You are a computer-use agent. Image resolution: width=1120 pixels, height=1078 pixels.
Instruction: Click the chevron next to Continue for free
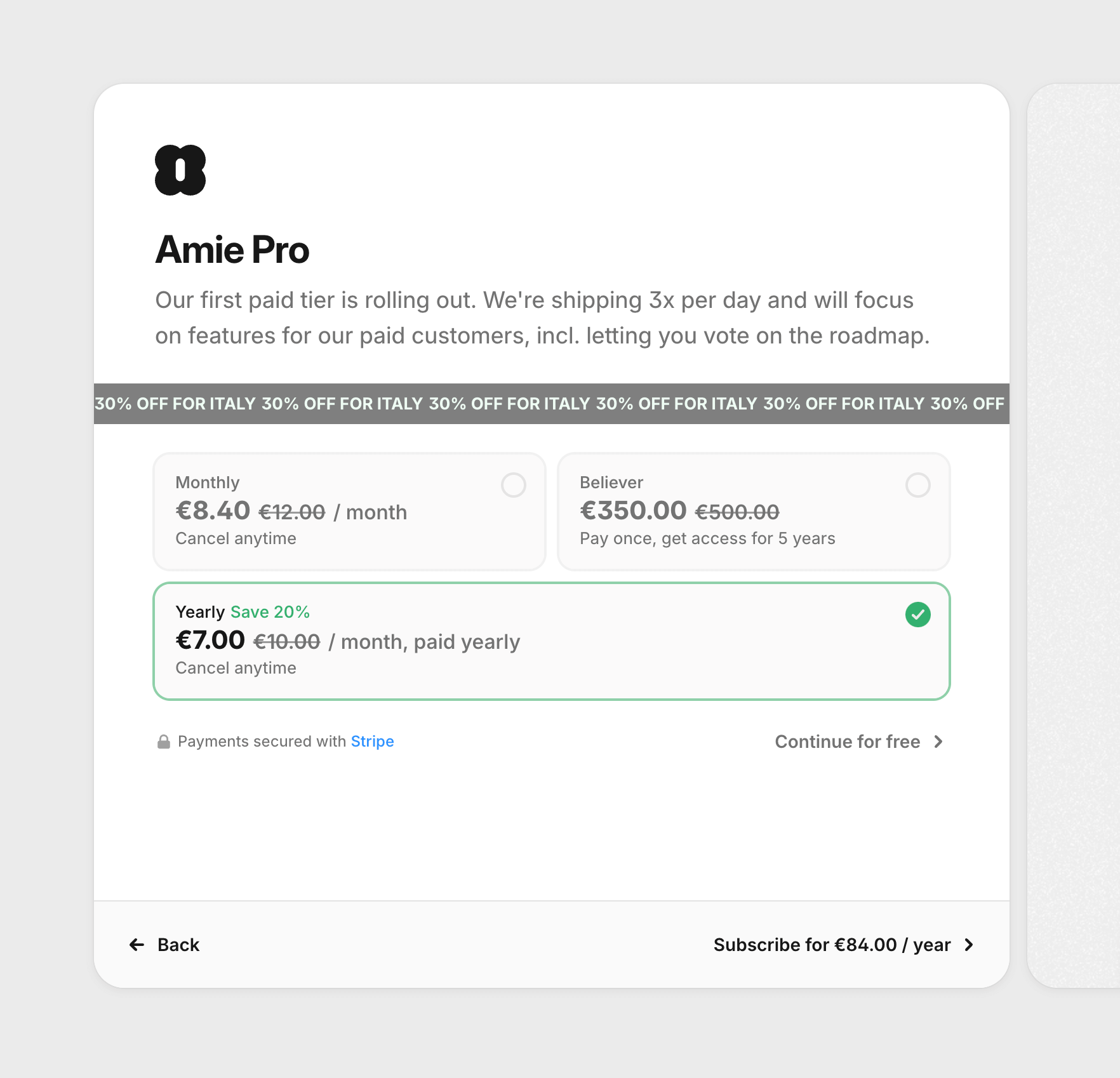pyautogui.click(x=938, y=742)
